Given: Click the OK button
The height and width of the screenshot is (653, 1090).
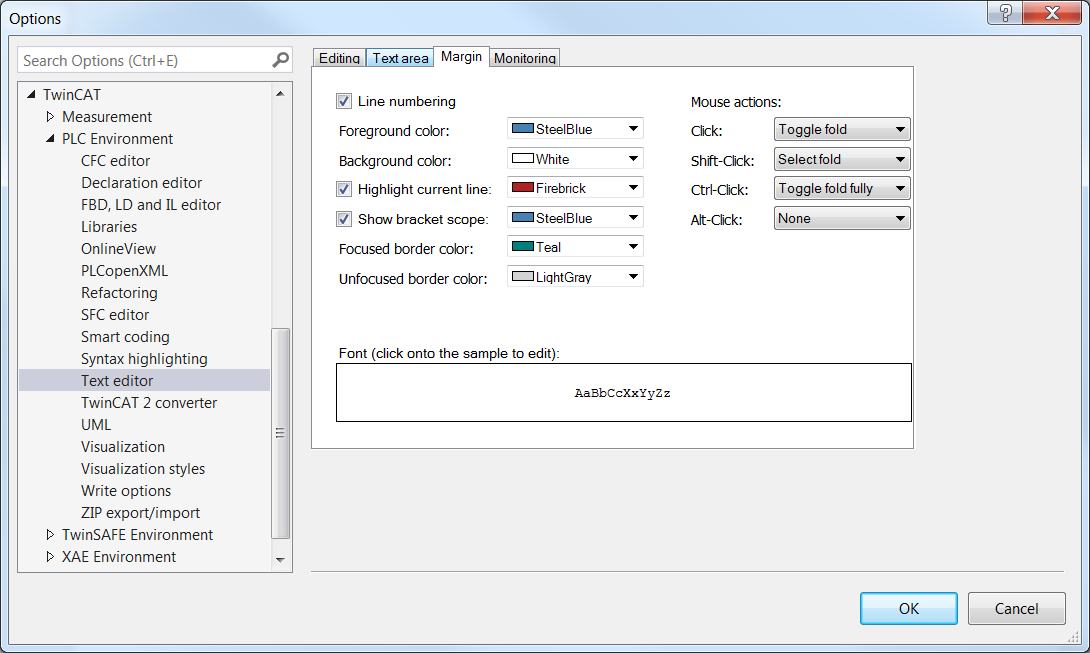Looking at the screenshot, I should coord(909,608).
